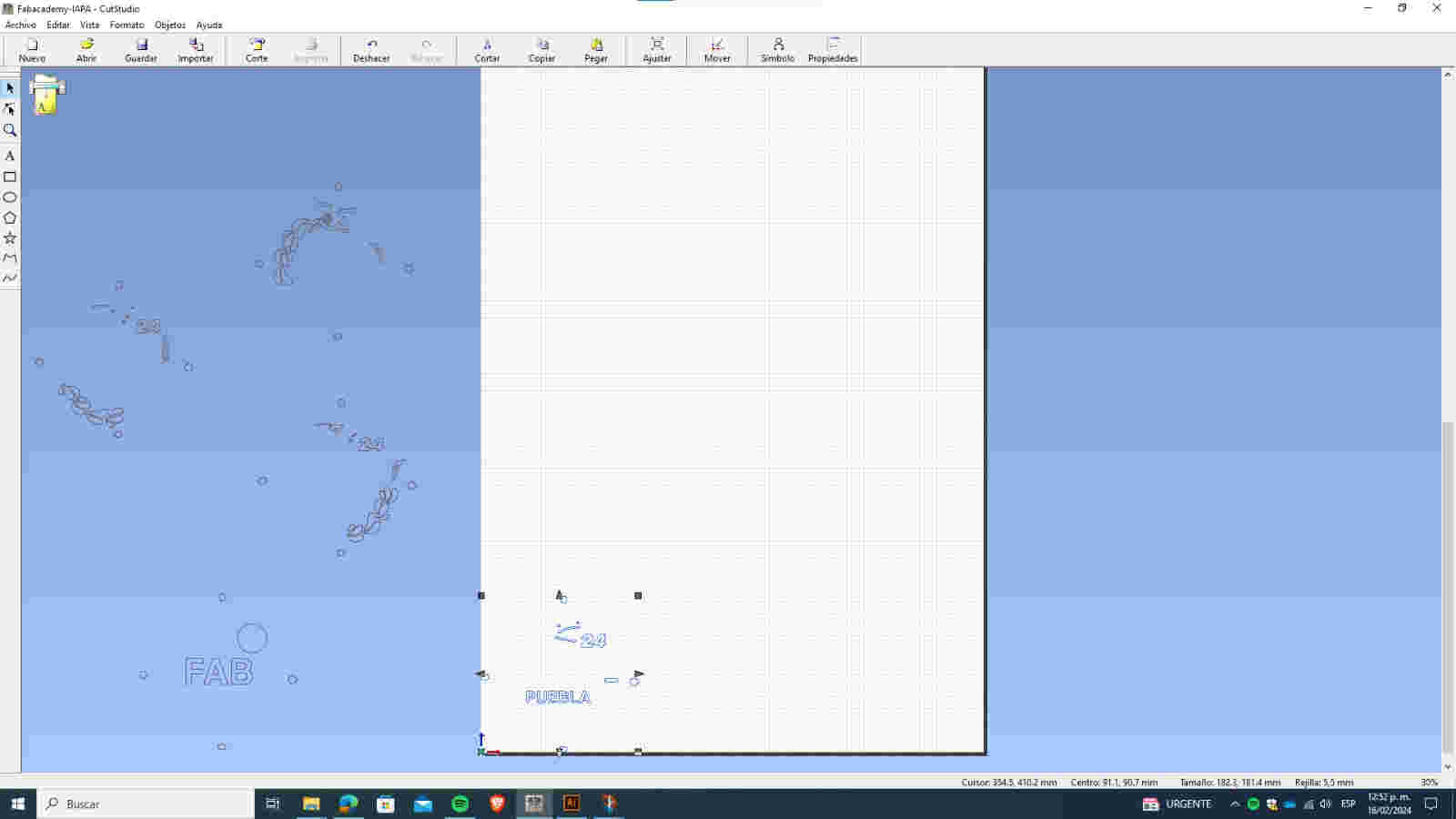This screenshot has width=1456, height=819.
Task: Select the zoom magnifier tool
Action: point(10,130)
